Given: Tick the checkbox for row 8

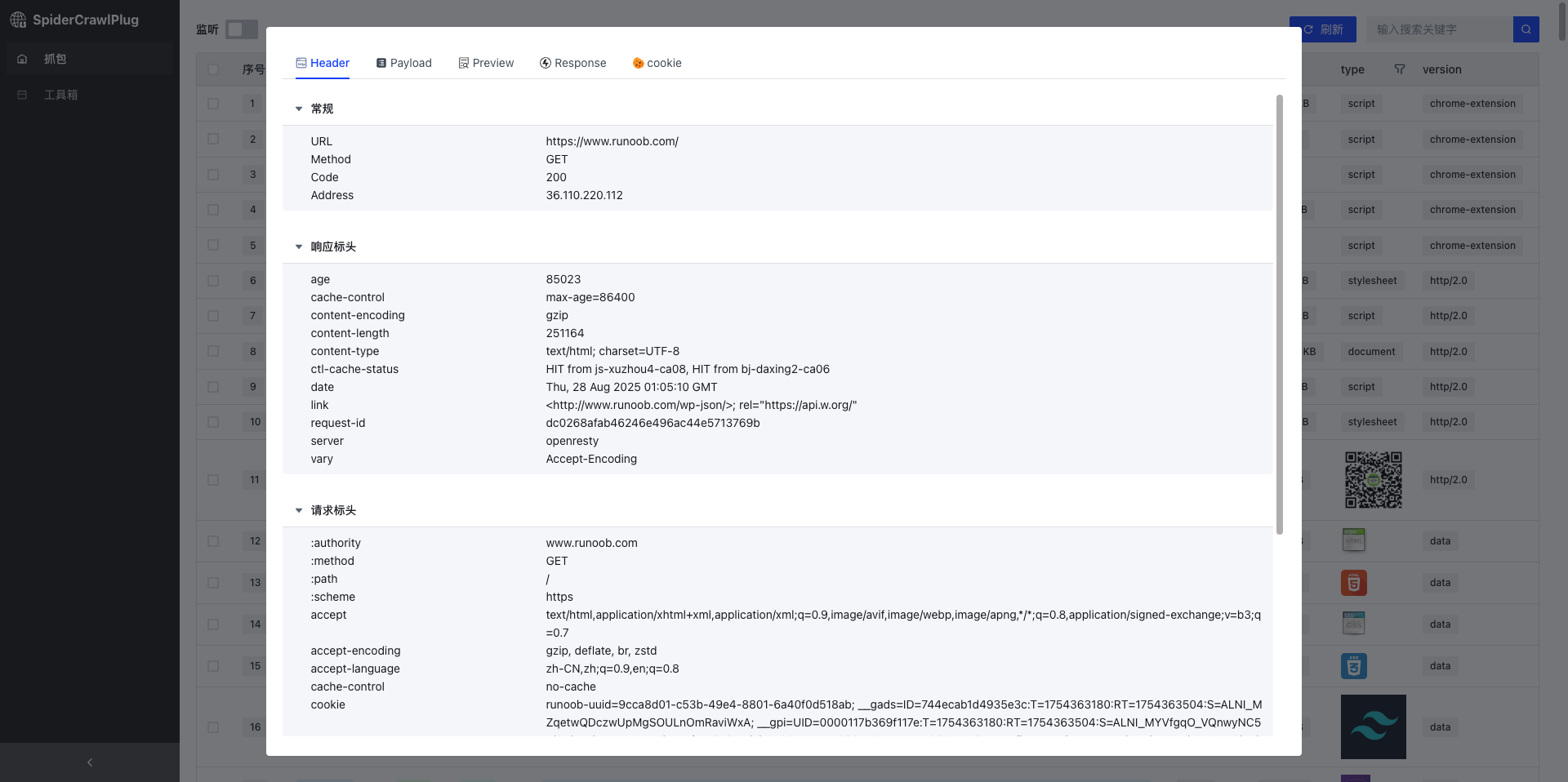Looking at the screenshot, I should tap(213, 352).
